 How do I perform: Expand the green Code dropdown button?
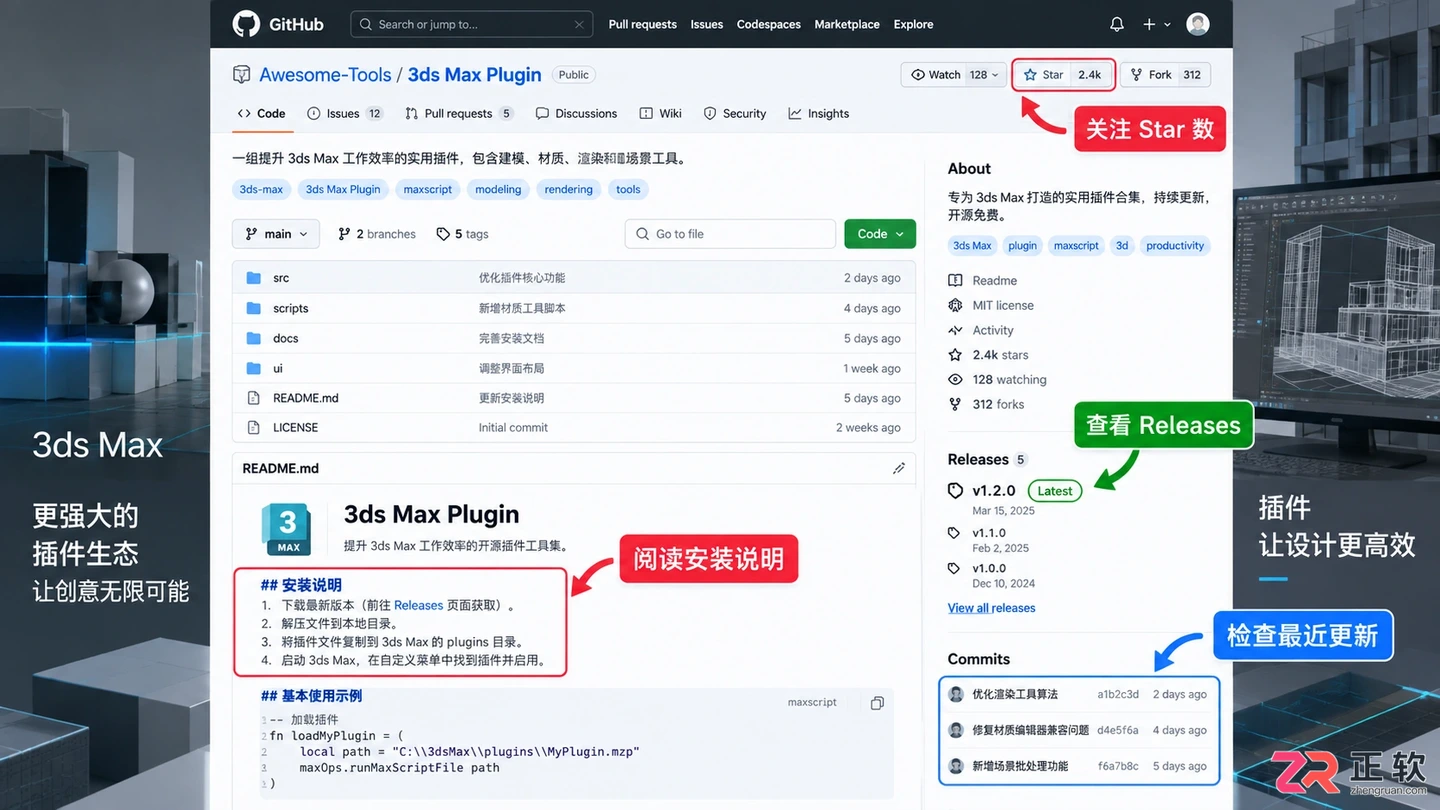[880, 234]
